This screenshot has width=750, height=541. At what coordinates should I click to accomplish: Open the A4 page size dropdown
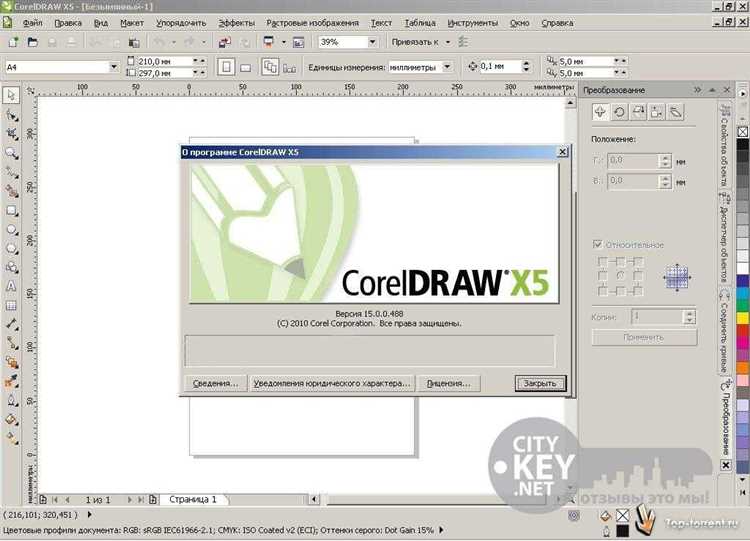113,67
